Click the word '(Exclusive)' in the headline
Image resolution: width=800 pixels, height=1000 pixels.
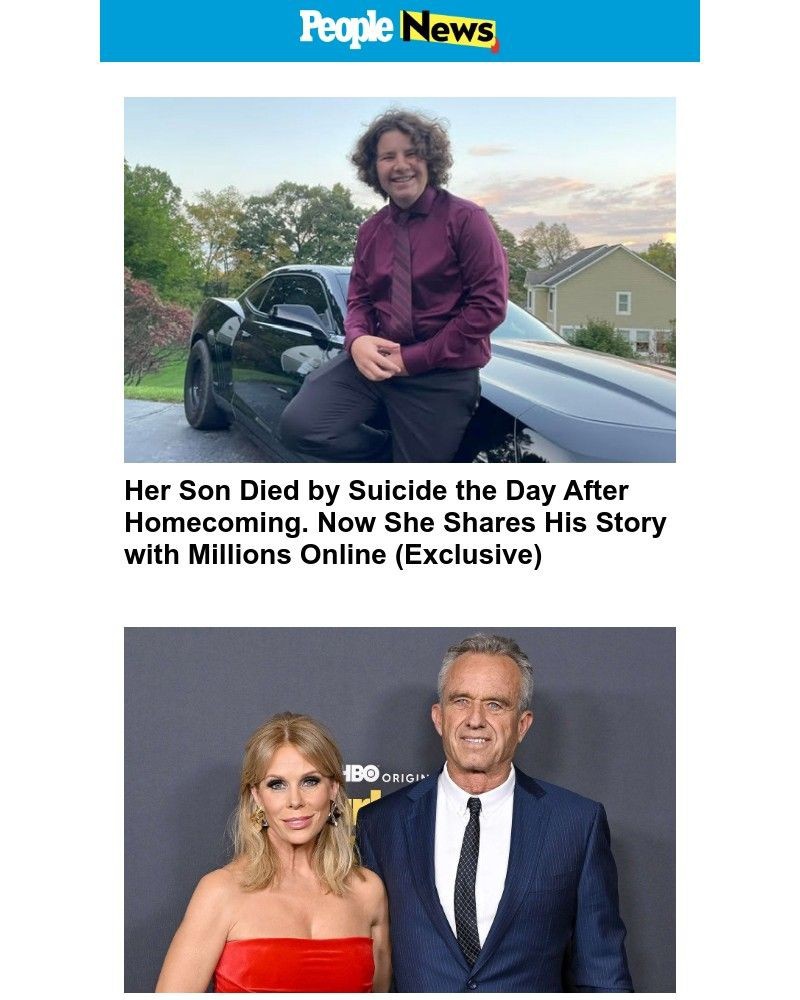(469, 554)
